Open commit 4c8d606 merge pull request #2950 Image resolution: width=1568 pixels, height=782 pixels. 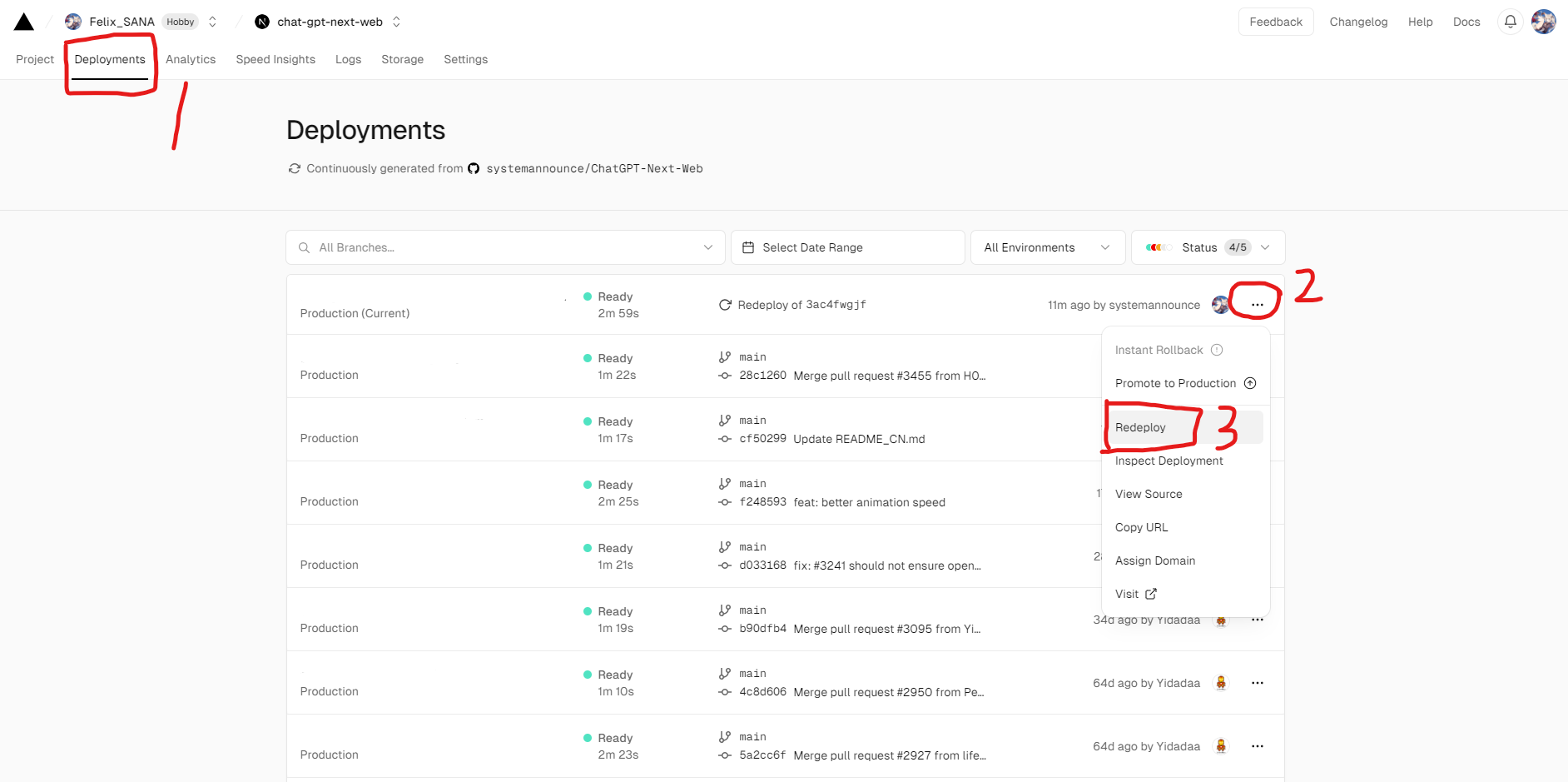(862, 692)
